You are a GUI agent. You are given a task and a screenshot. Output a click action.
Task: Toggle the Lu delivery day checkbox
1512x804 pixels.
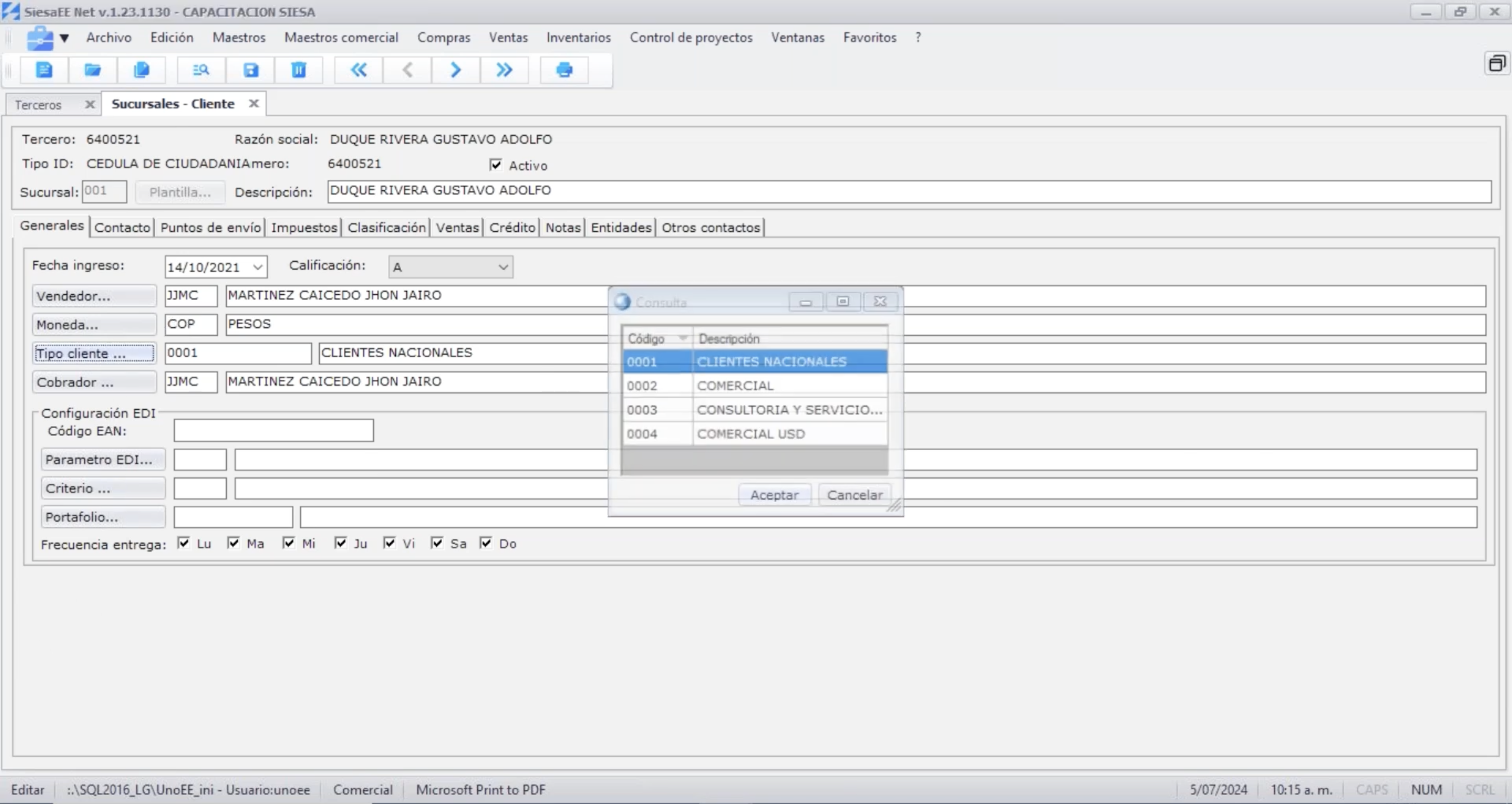click(184, 543)
